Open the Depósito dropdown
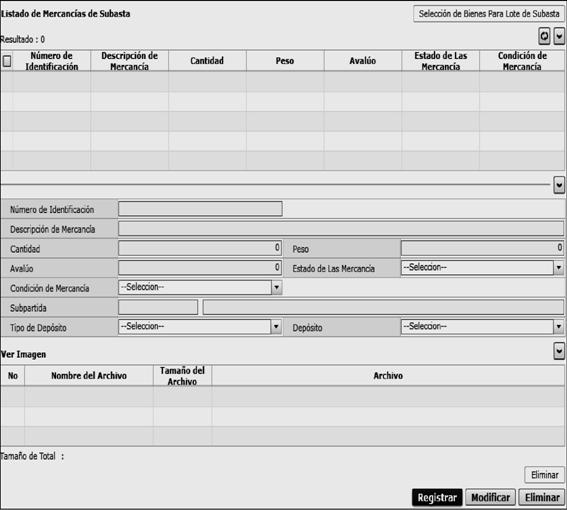Viewport: 567px width, 510px height. click(x=482, y=327)
